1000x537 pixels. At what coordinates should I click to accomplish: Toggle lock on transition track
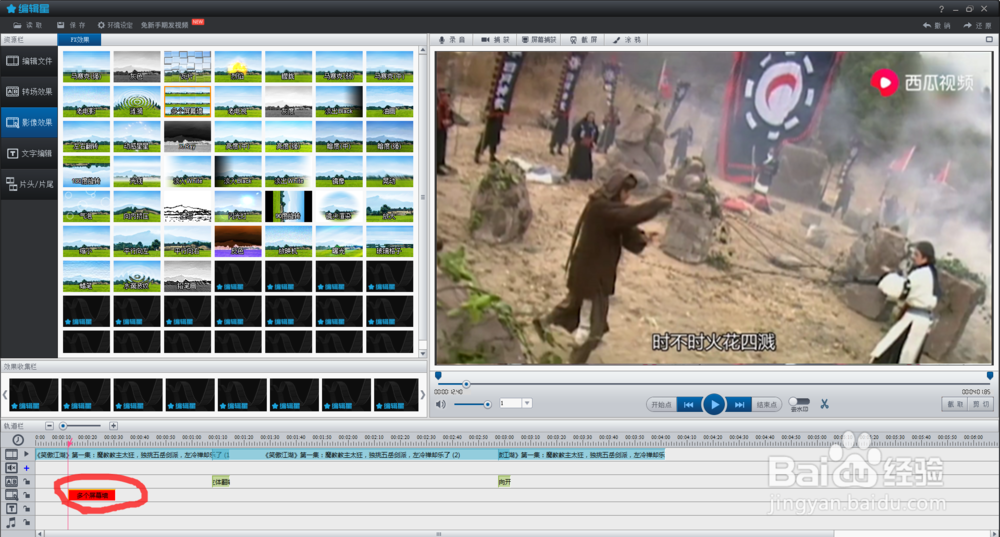[x=27, y=482]
